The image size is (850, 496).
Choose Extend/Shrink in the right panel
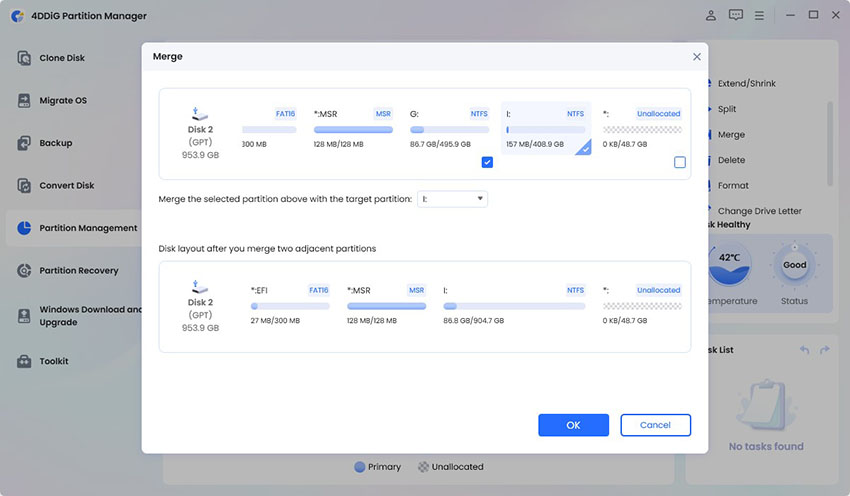tap(746, 83)
